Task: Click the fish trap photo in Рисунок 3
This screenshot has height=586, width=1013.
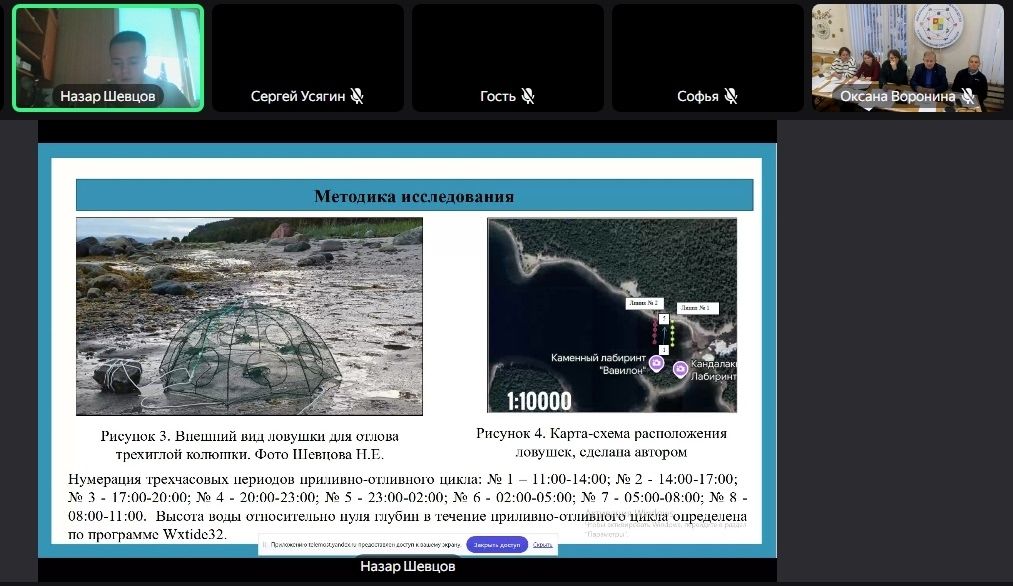Action: [249, 316]
